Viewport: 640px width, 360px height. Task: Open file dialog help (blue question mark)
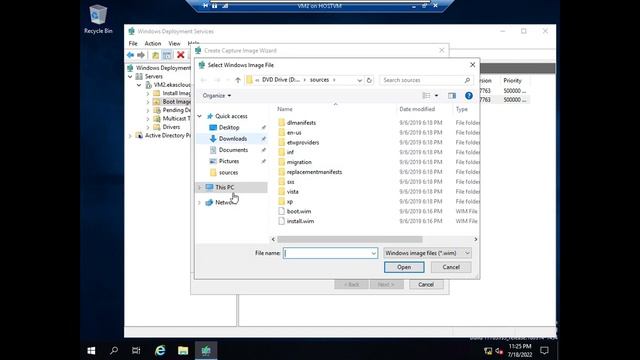point(469,96)
